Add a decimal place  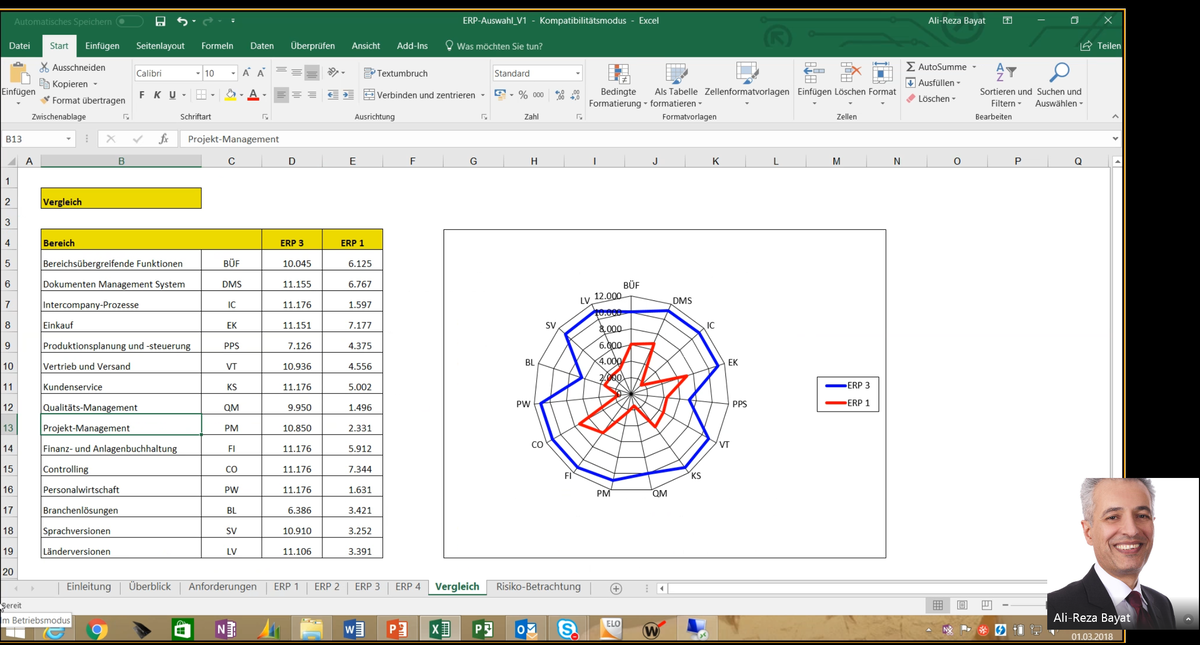click(559, 95)
